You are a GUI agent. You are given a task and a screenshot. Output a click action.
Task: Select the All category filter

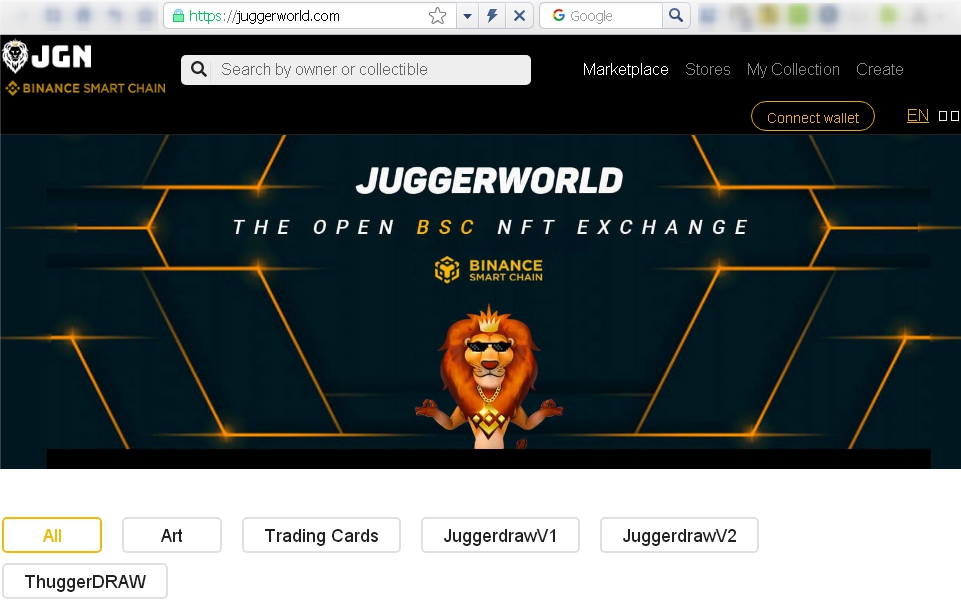(x=52, y=536)
